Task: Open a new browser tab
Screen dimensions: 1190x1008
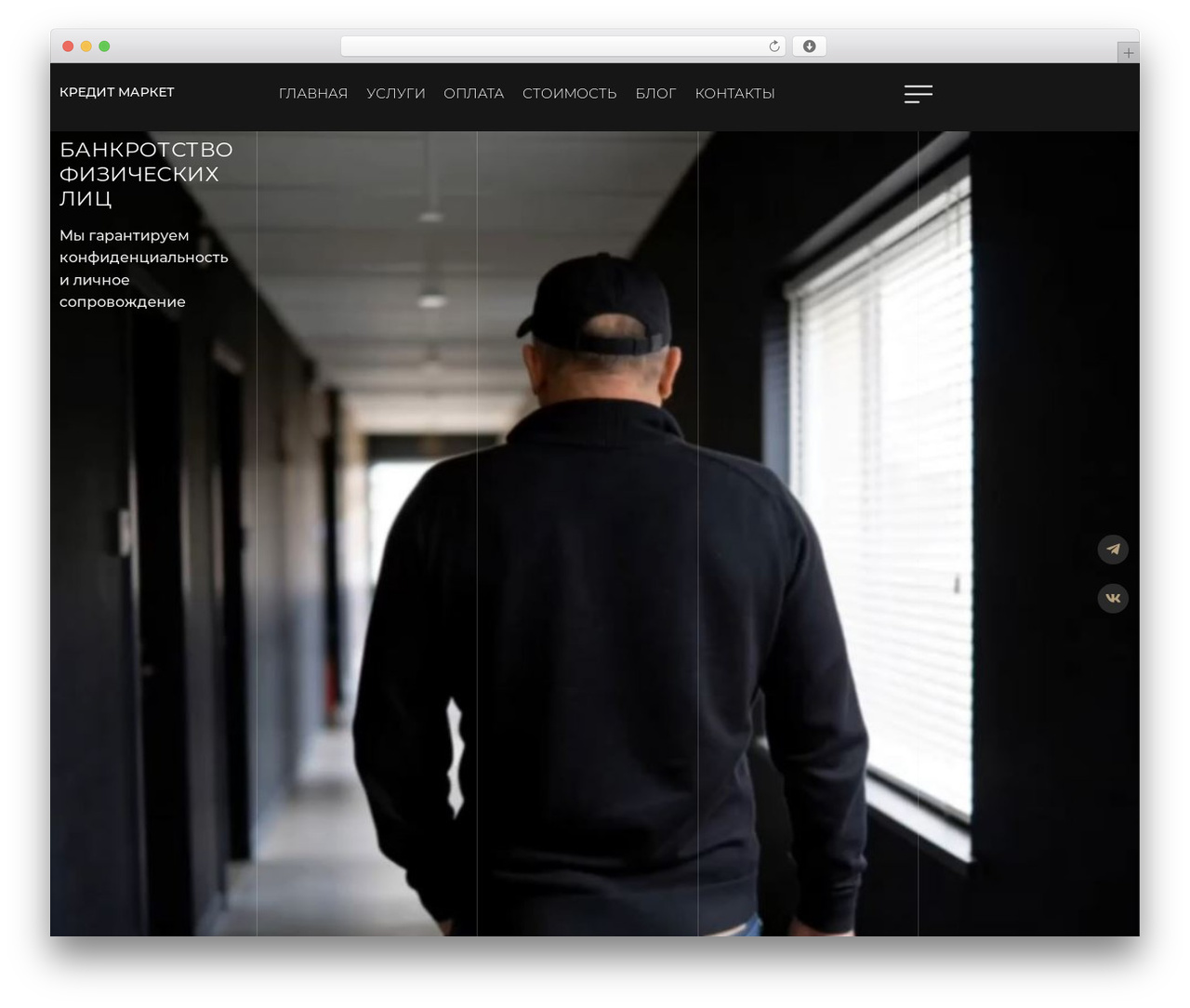Action: point(1128,53)
